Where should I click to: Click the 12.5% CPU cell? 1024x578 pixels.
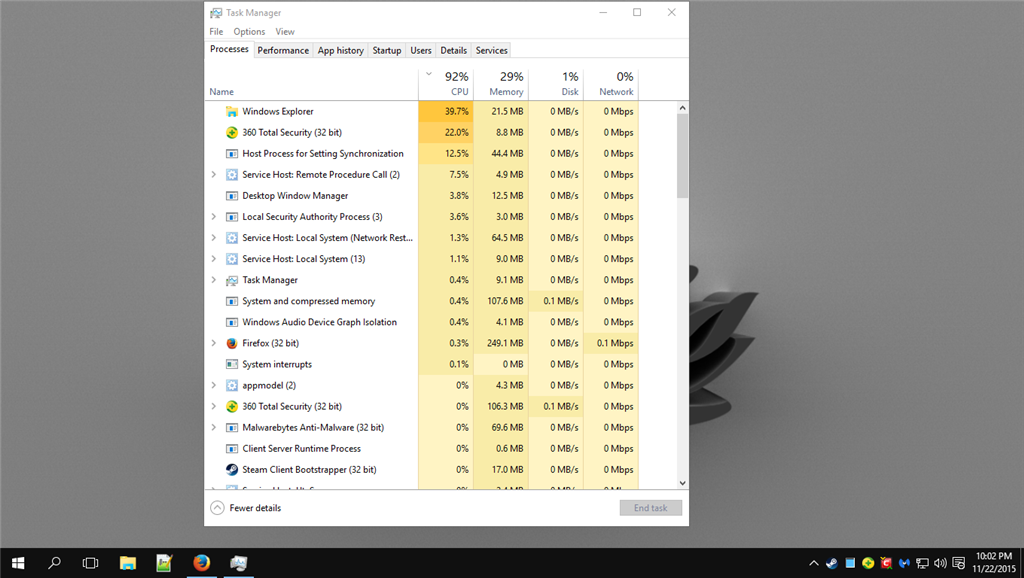click(446, 153)
